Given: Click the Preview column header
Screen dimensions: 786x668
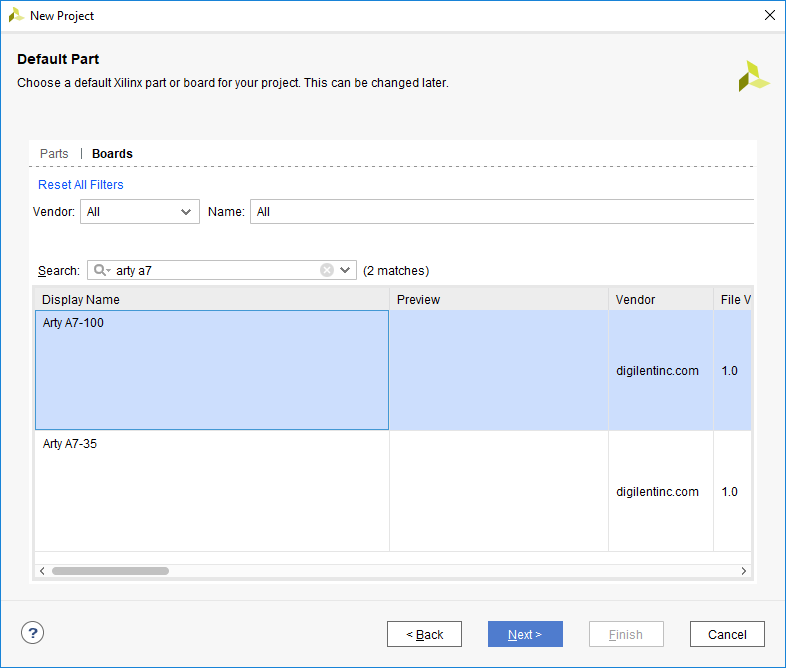Looking at the screenshot, I should coord(498,300).
